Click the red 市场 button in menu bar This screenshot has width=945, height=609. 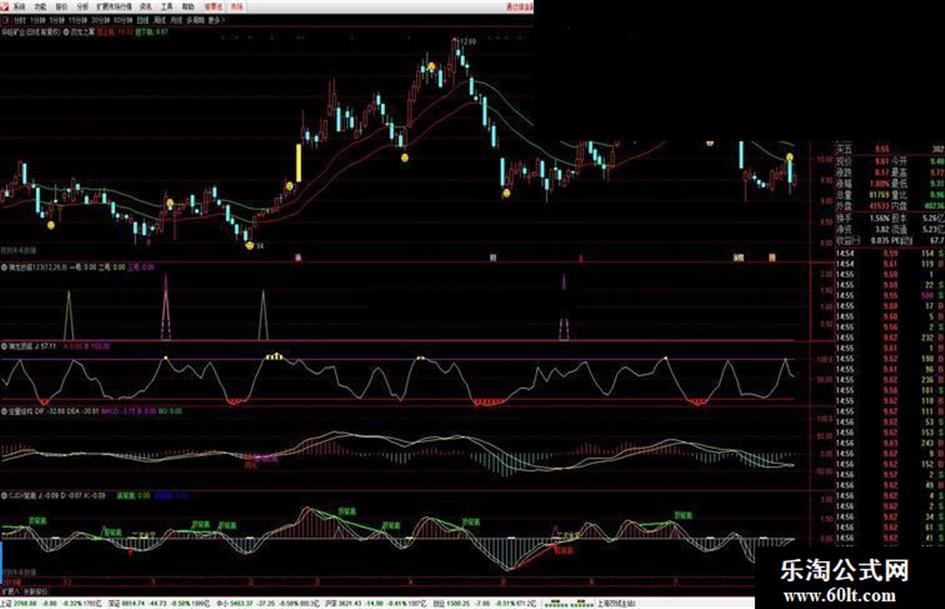237,7
